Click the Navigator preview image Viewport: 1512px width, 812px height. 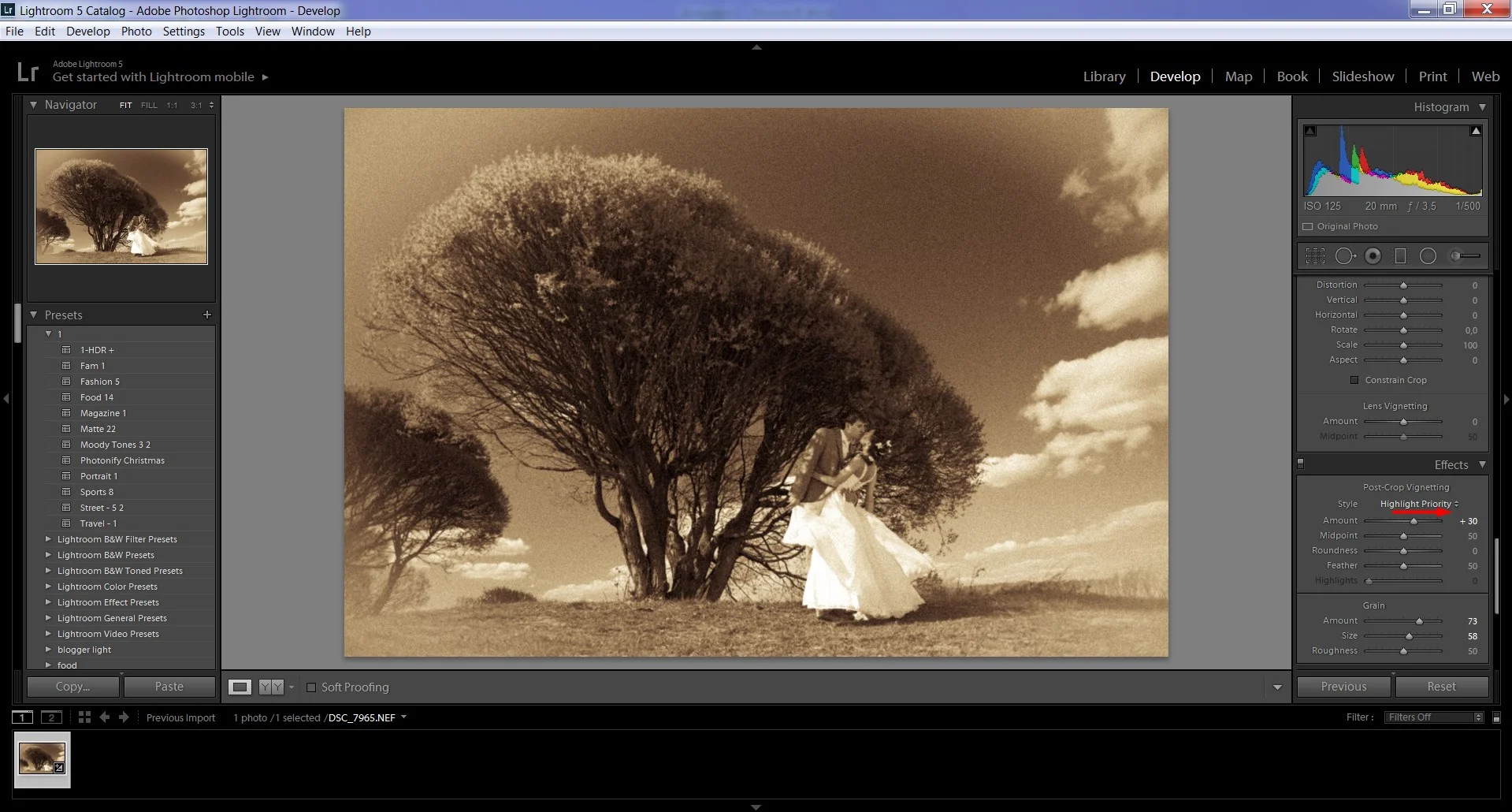tap(121, 207)
